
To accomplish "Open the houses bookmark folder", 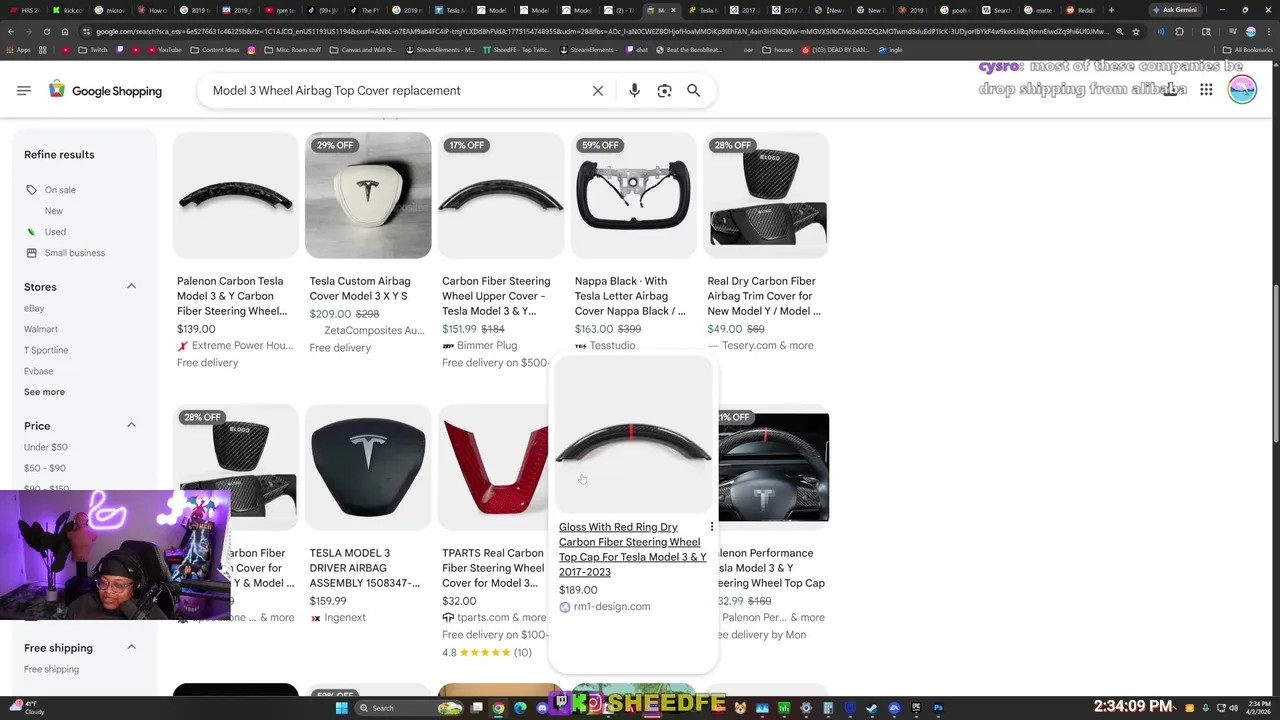I will tap(777, 49).
